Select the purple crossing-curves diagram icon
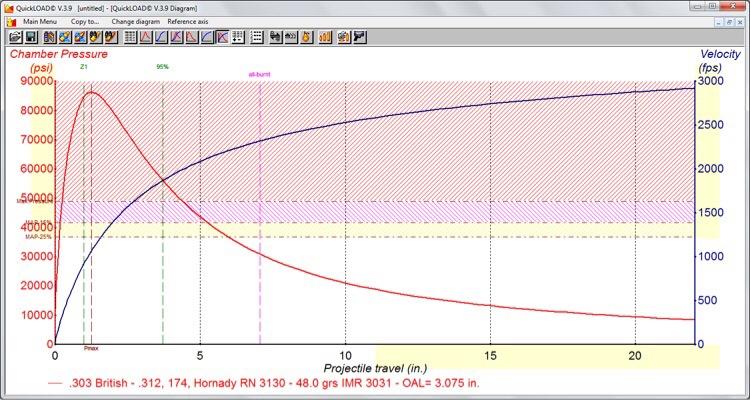Viewport: 750px width, 400px height. coord(176,37)
